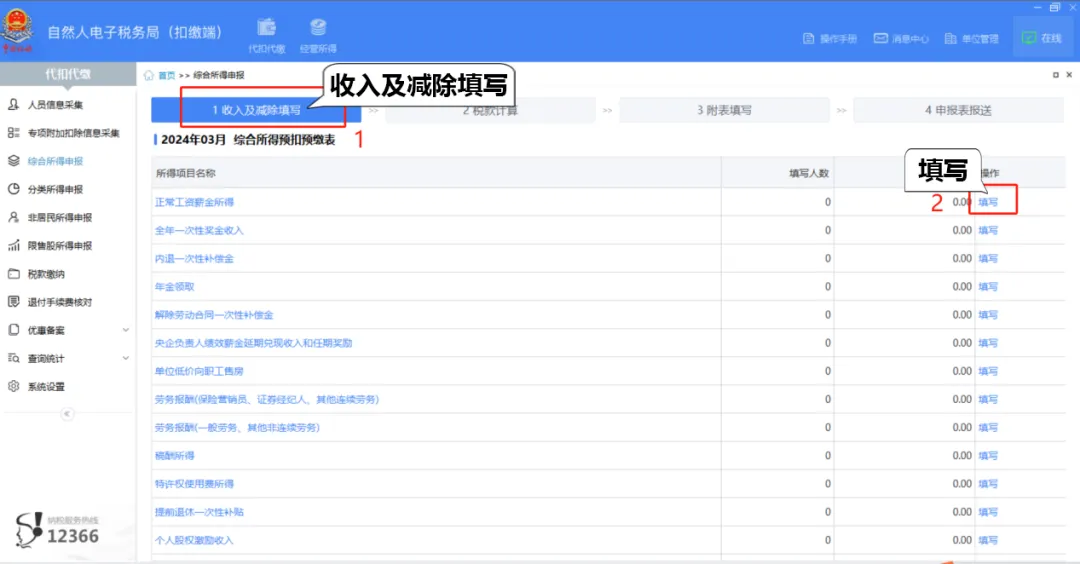This screenshot has height=564, width=1080.
Task: Go to 分类所得申报 in sidebar
Action: (55, 189)
